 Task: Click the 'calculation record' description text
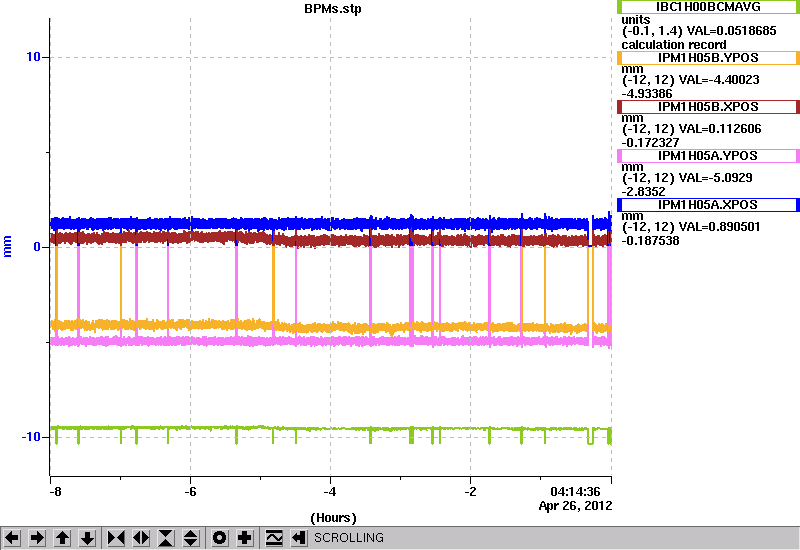click(x=674, y=45)
